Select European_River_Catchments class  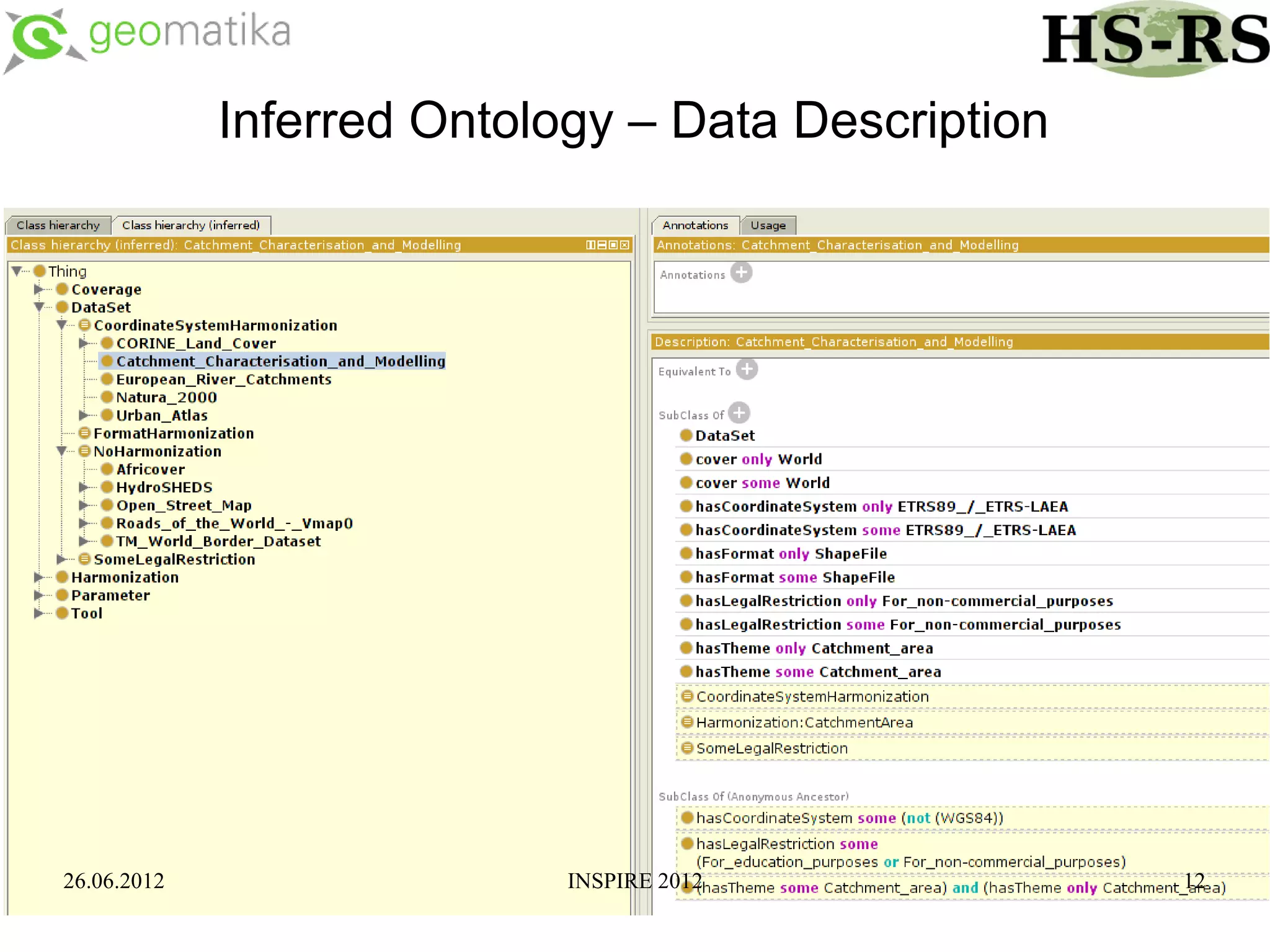coord(216,379)
